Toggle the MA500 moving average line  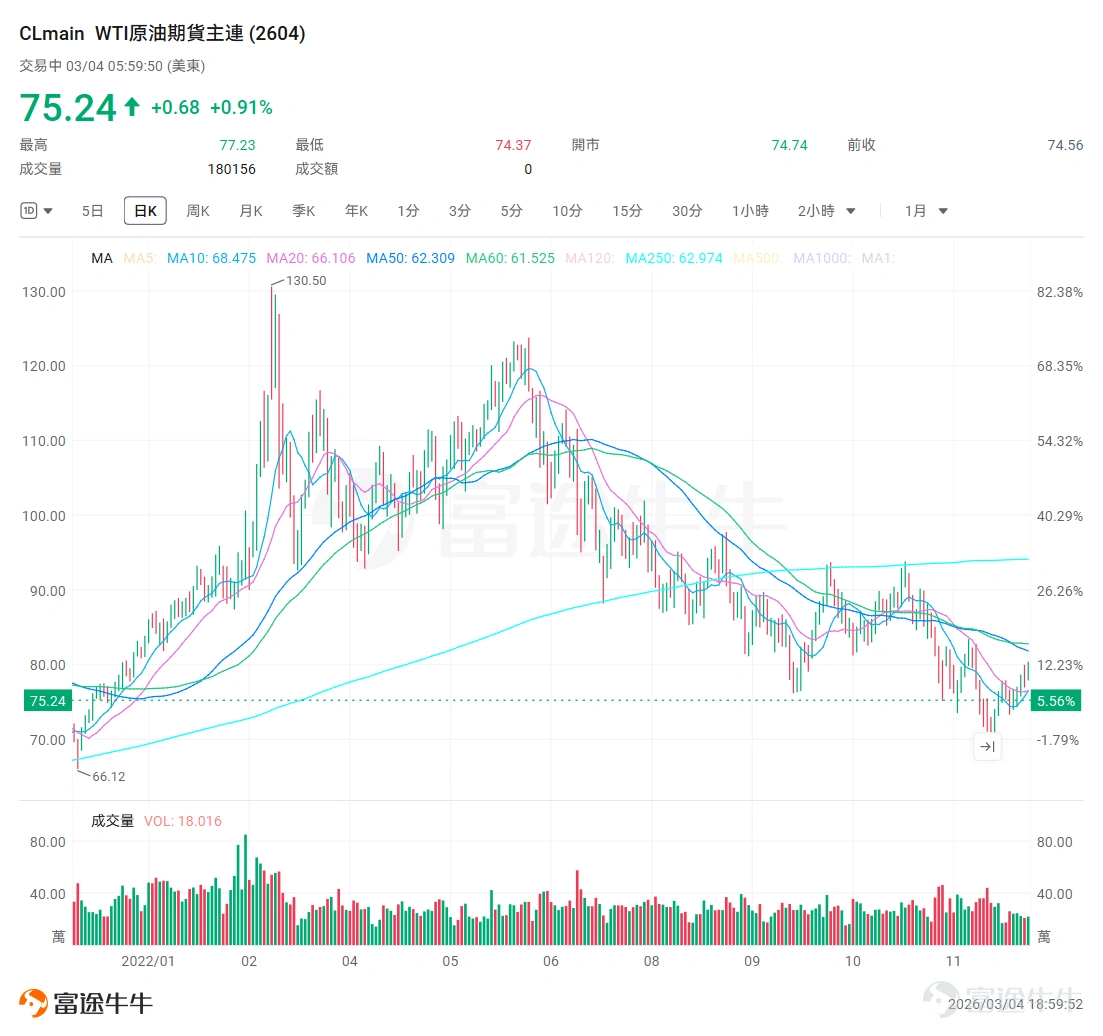click(x=758, y=258)
